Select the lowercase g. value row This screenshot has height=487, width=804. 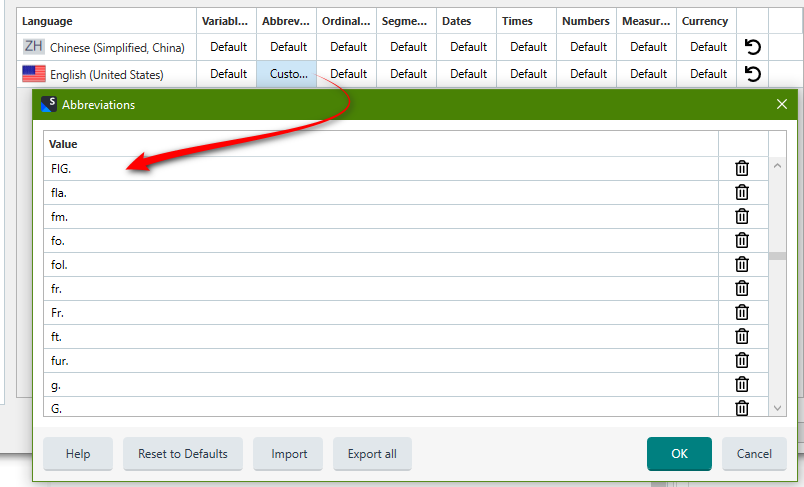pos(380,384)
